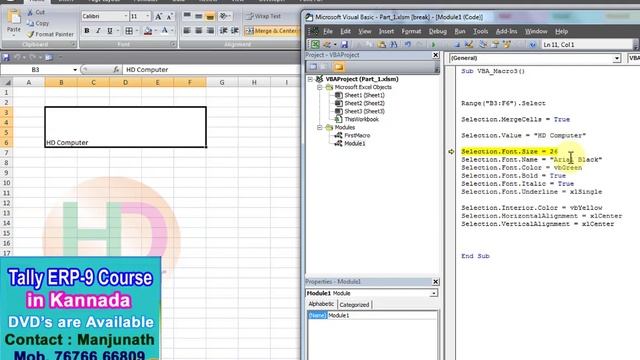Click Increase Indent icon in Excel ribbon
Screen dimensions: 640x360
[235, 31]
